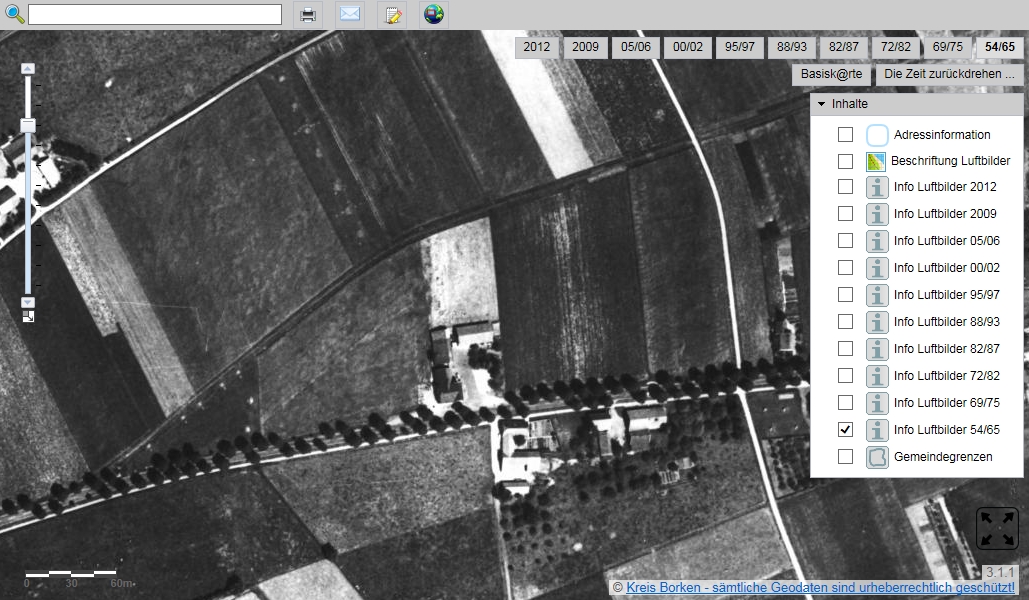Click info icon for Luftbilder 00/02

point(877,268)
